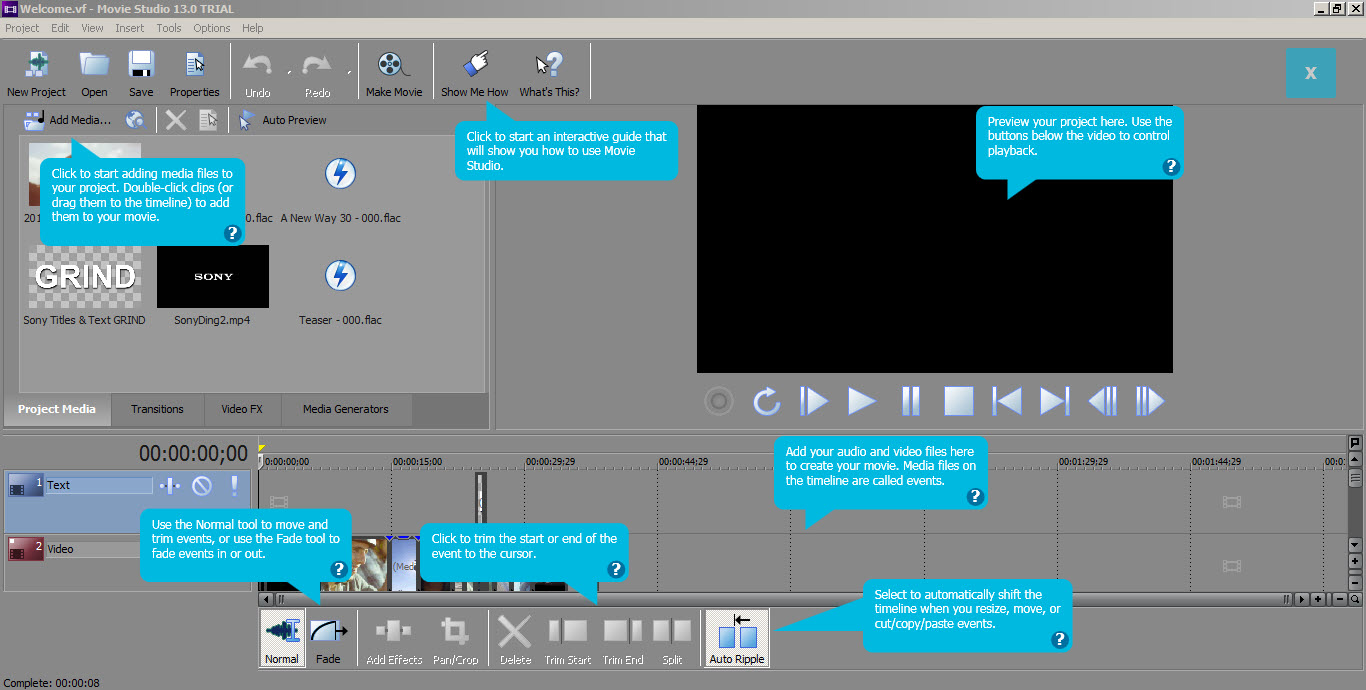This screenshot has width=1366, height=690.
Task: Click the What's This help icon
Action: [549, 72]
